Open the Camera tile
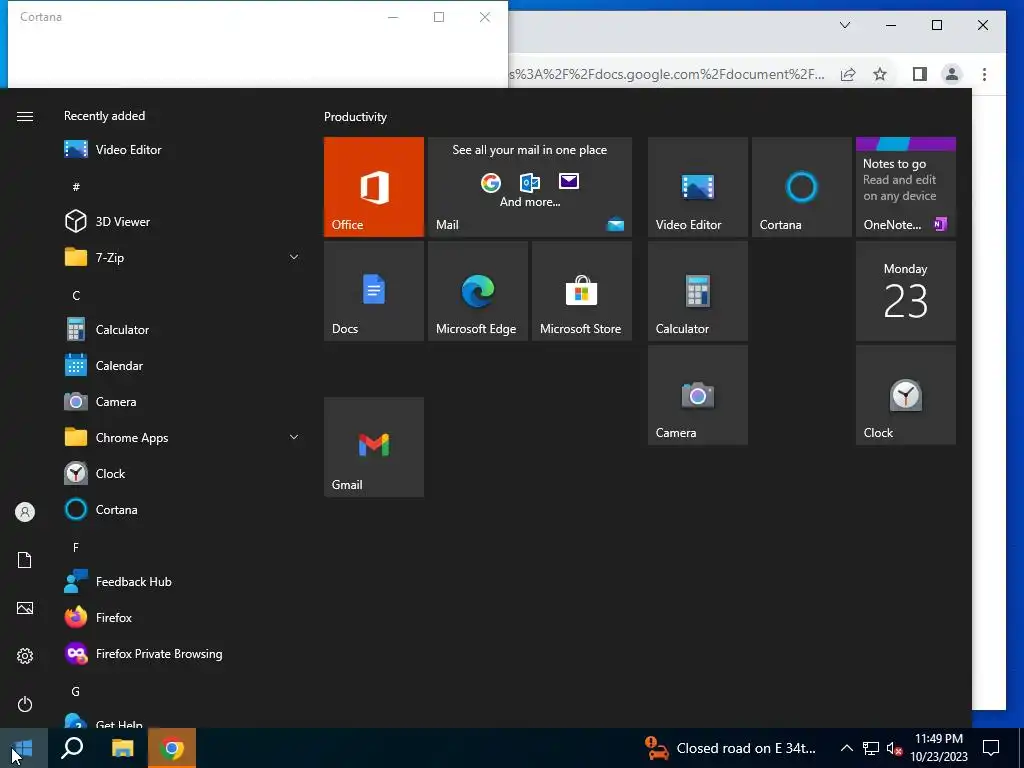This screenshot has width=1024, height=768. pos(697,395)
